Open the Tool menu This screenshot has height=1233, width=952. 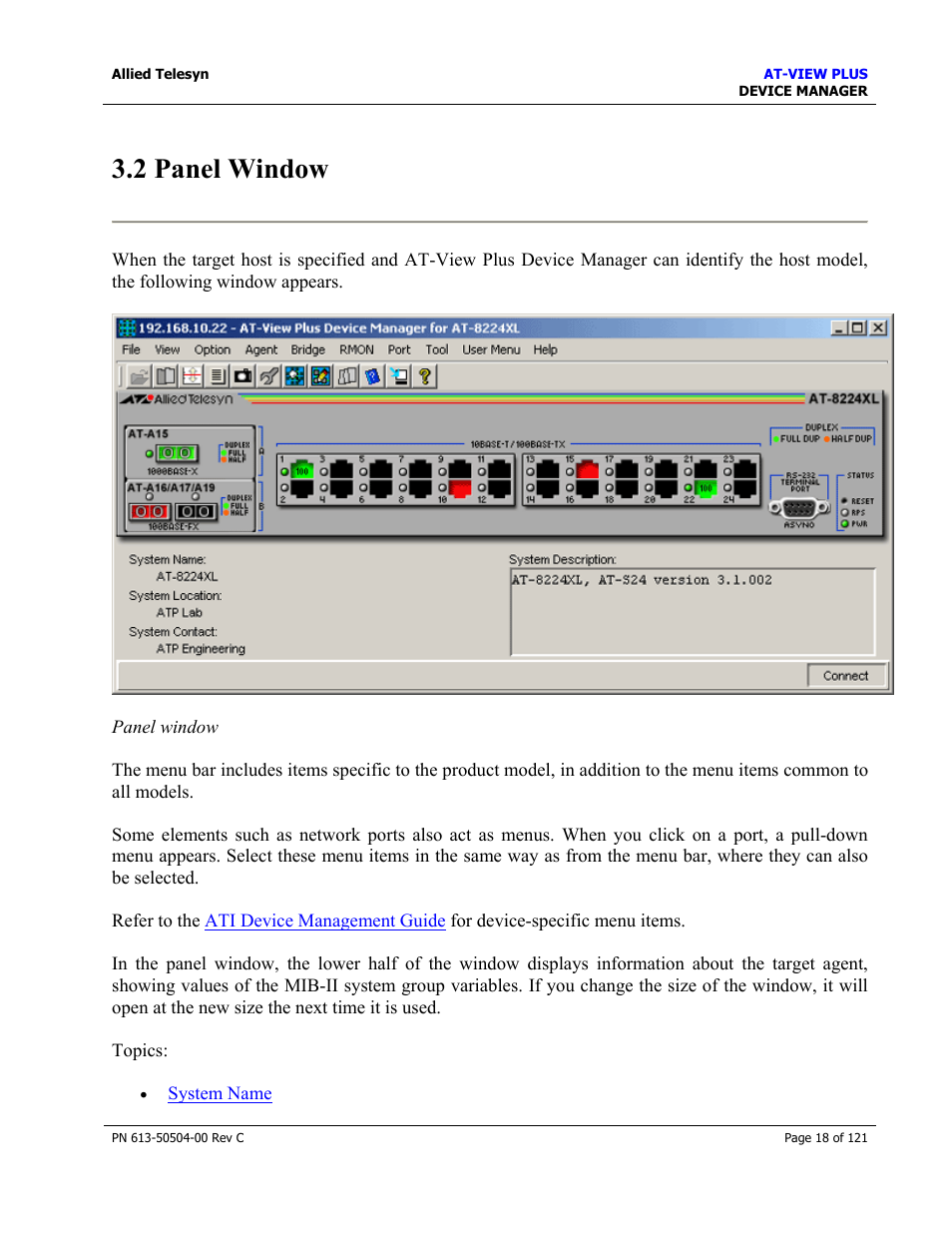click(x=437, y=350)
